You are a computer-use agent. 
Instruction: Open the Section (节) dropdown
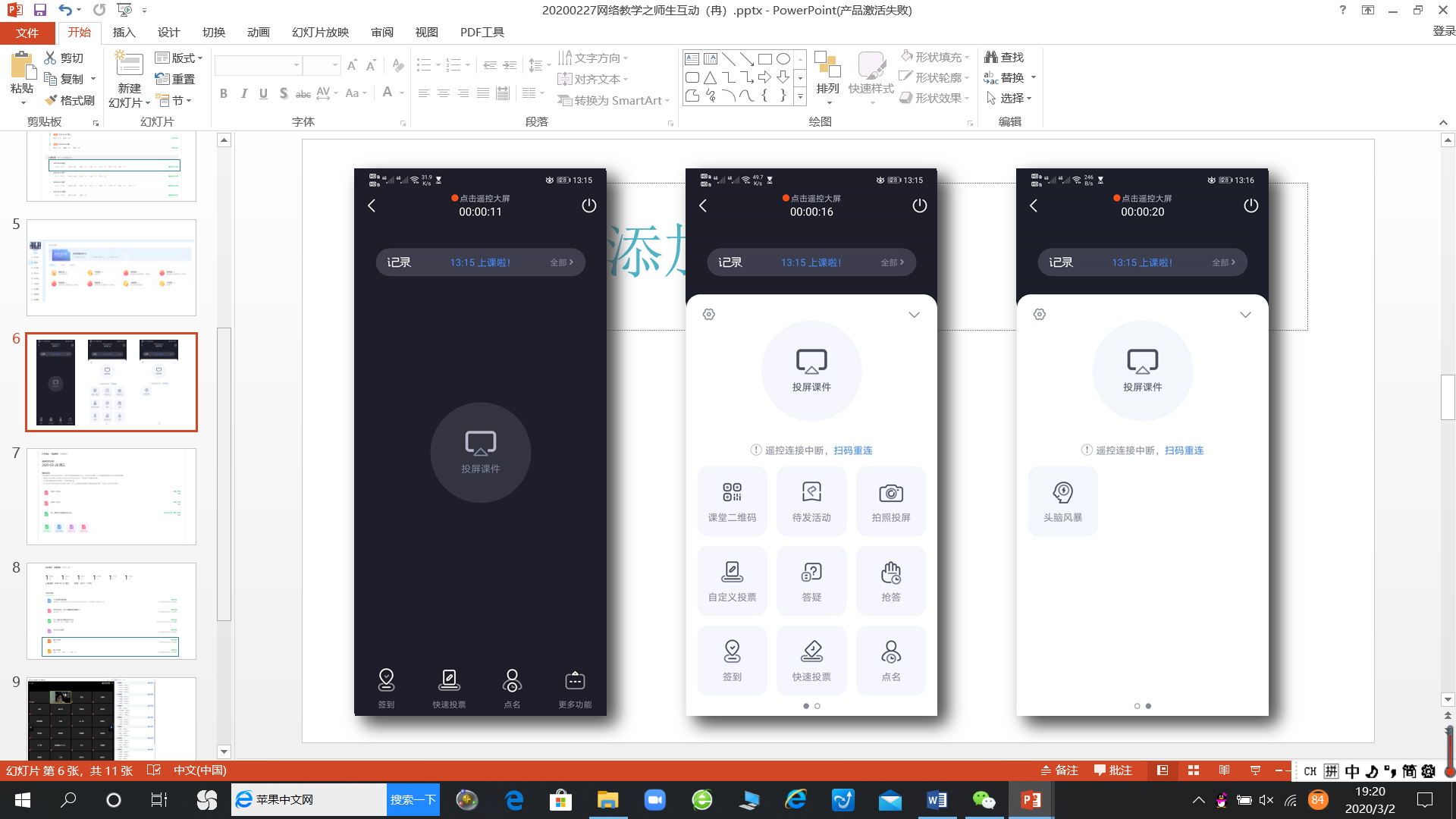coord(173,100)
